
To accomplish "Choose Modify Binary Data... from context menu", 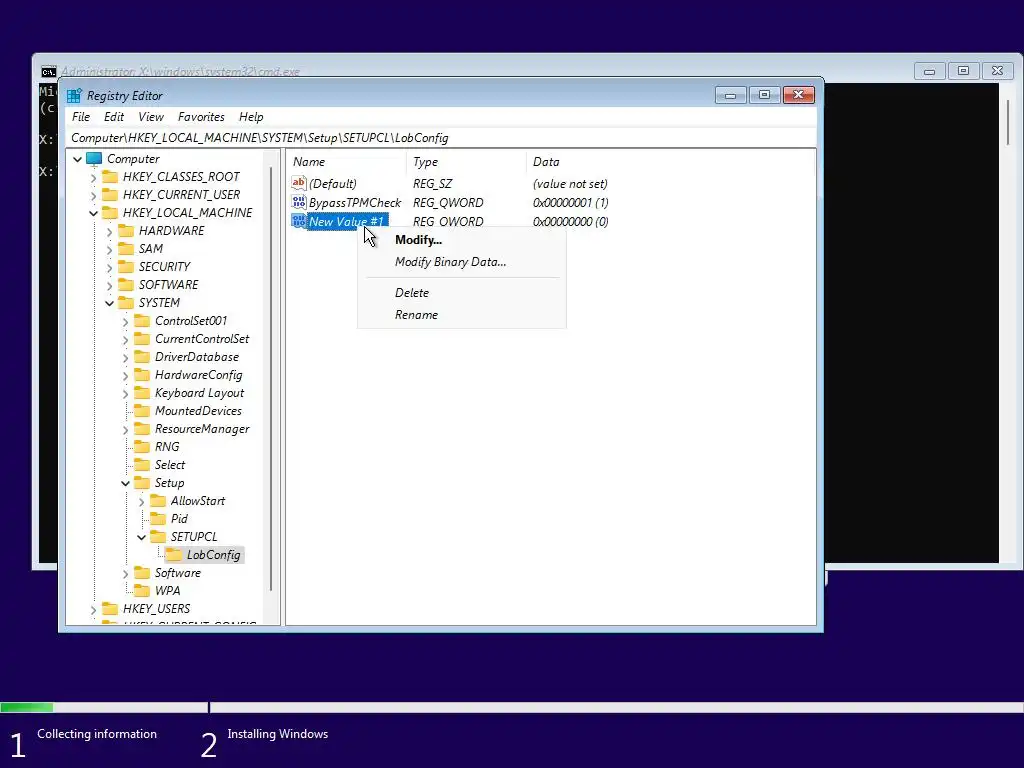I will tap(462, 262).
